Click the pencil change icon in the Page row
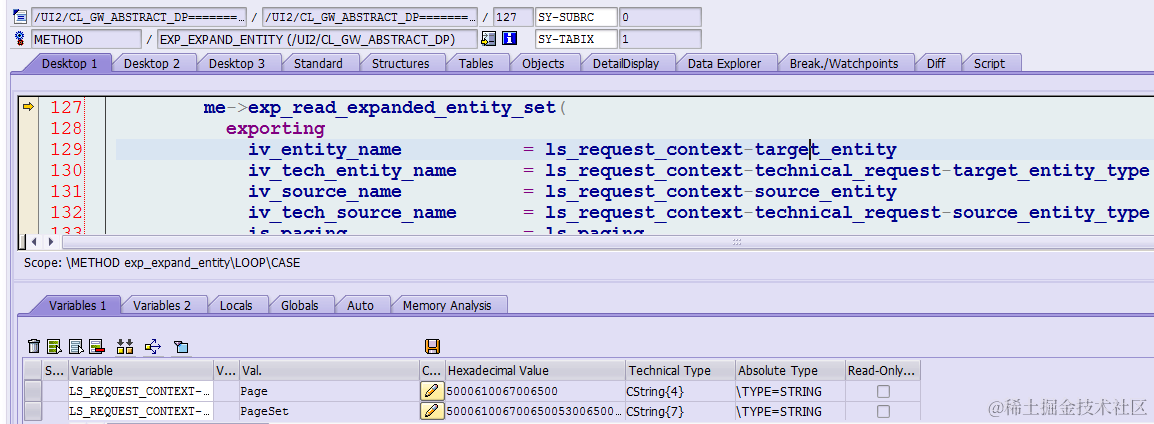 [432, 391]
